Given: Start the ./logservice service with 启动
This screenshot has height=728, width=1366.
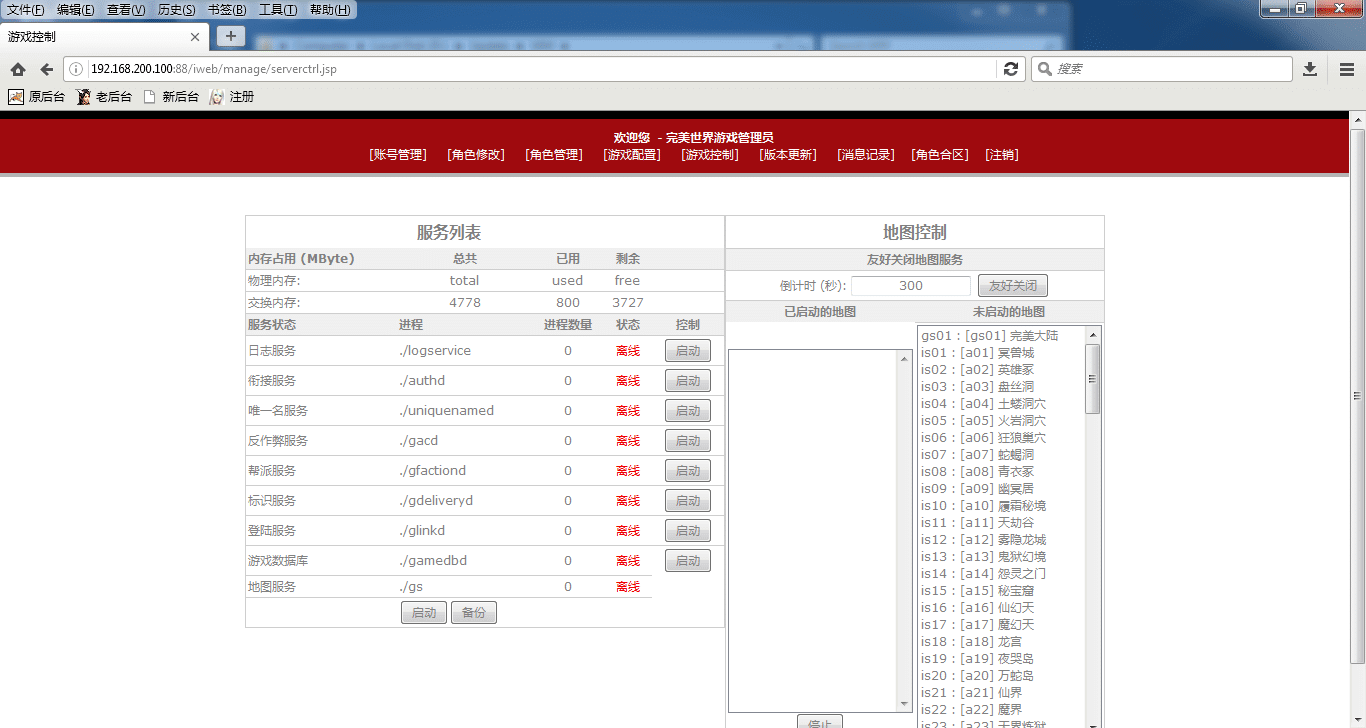Looking at the screenshot, I should 687,351.
